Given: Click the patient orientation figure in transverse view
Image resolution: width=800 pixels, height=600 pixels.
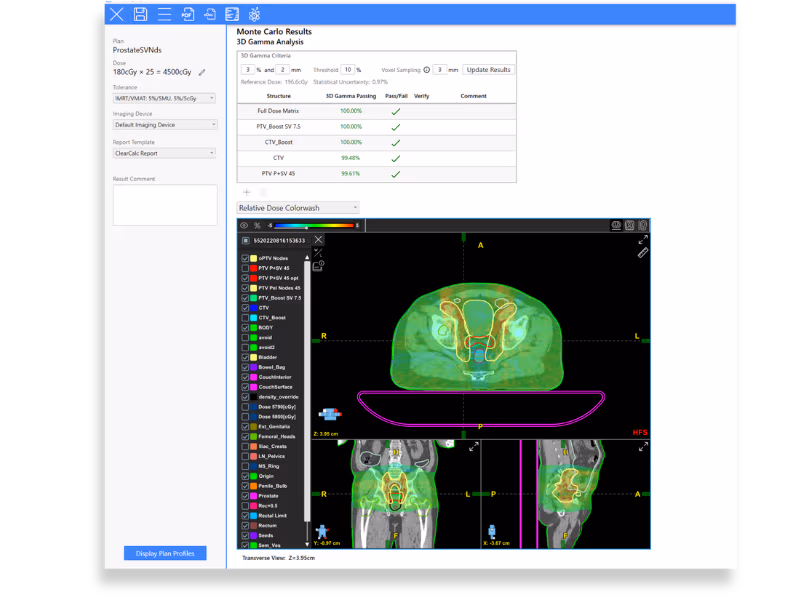Looking at the screenshot, I should point(330,414).
